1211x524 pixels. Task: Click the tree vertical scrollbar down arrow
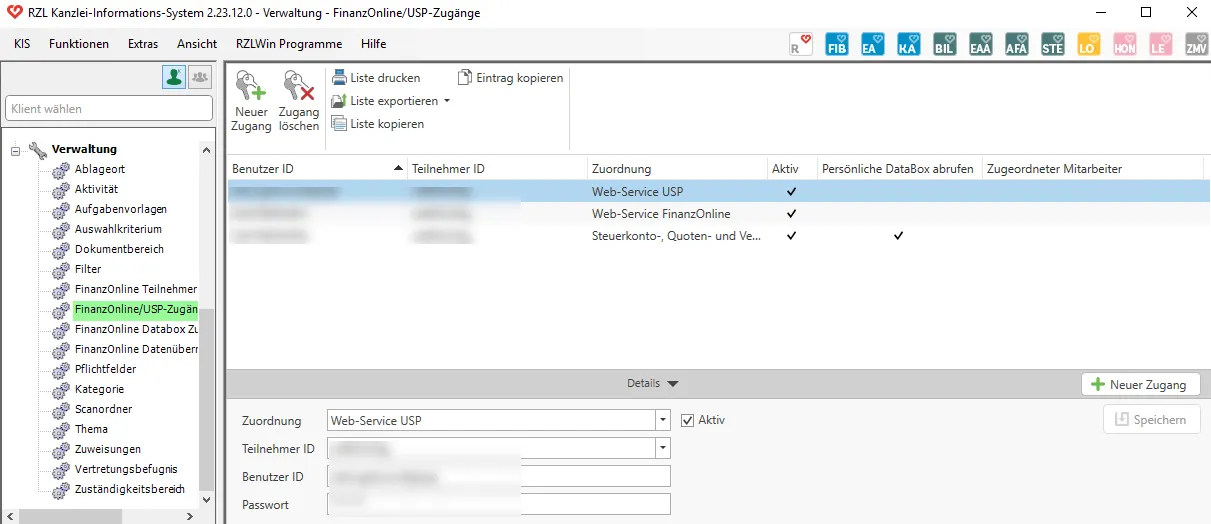click(x=207, y=498)
